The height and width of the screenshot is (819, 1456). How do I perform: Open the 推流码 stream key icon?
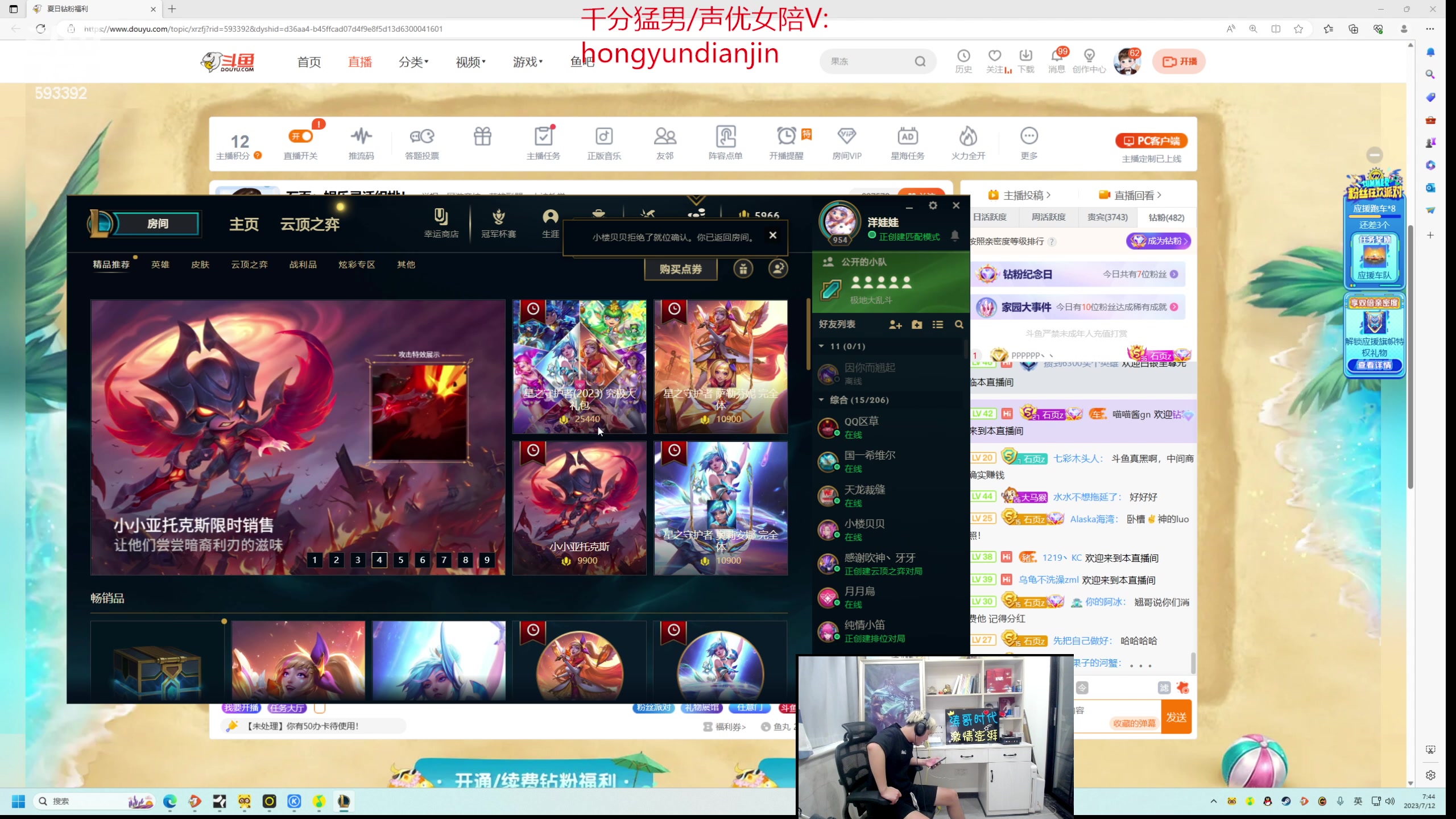pyautogui.click(x=361, y=143)
